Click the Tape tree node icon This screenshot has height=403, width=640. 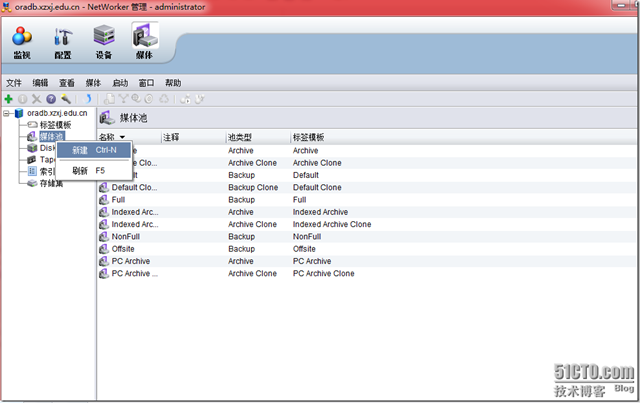click(32, 160)
